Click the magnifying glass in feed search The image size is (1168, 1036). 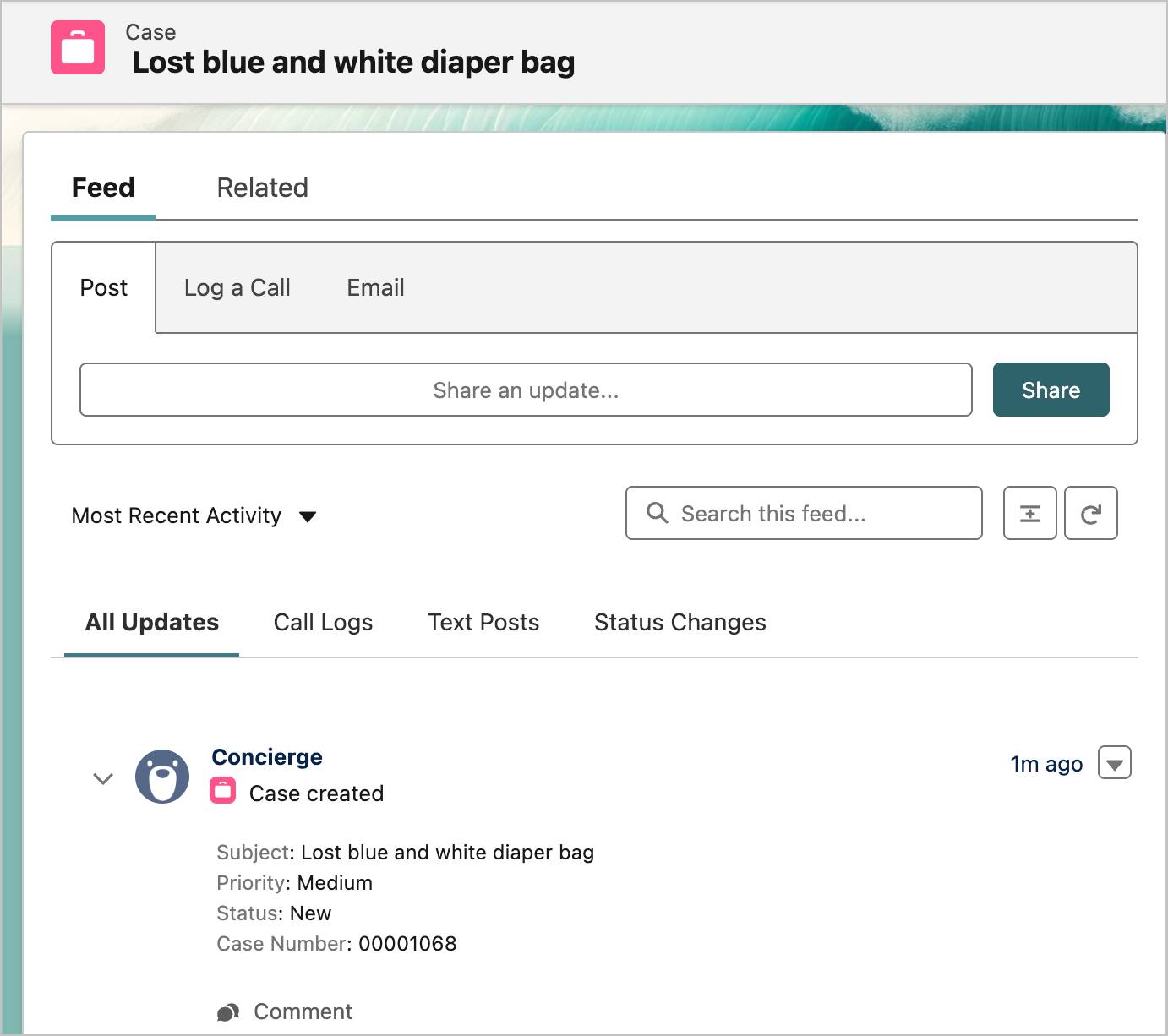point(658,513)
